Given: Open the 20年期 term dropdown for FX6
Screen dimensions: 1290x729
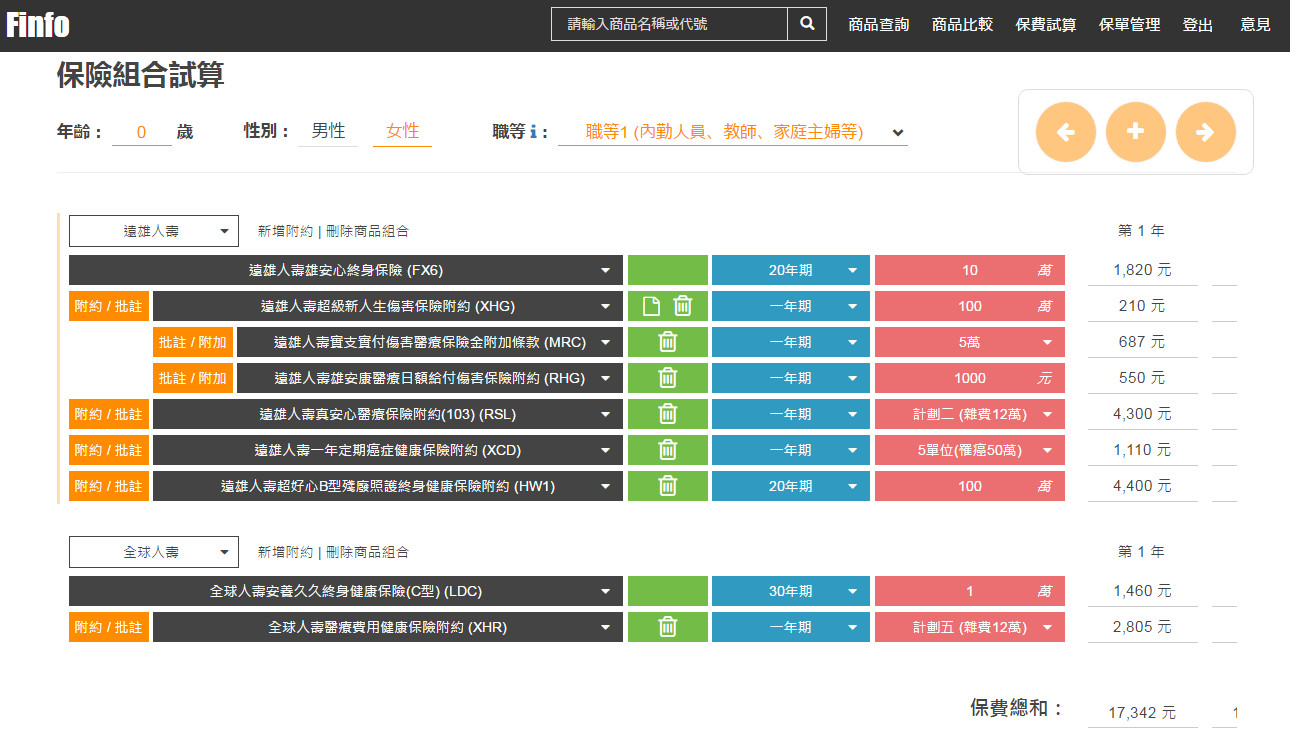Looking at the screenshot, I should point(791,270).
